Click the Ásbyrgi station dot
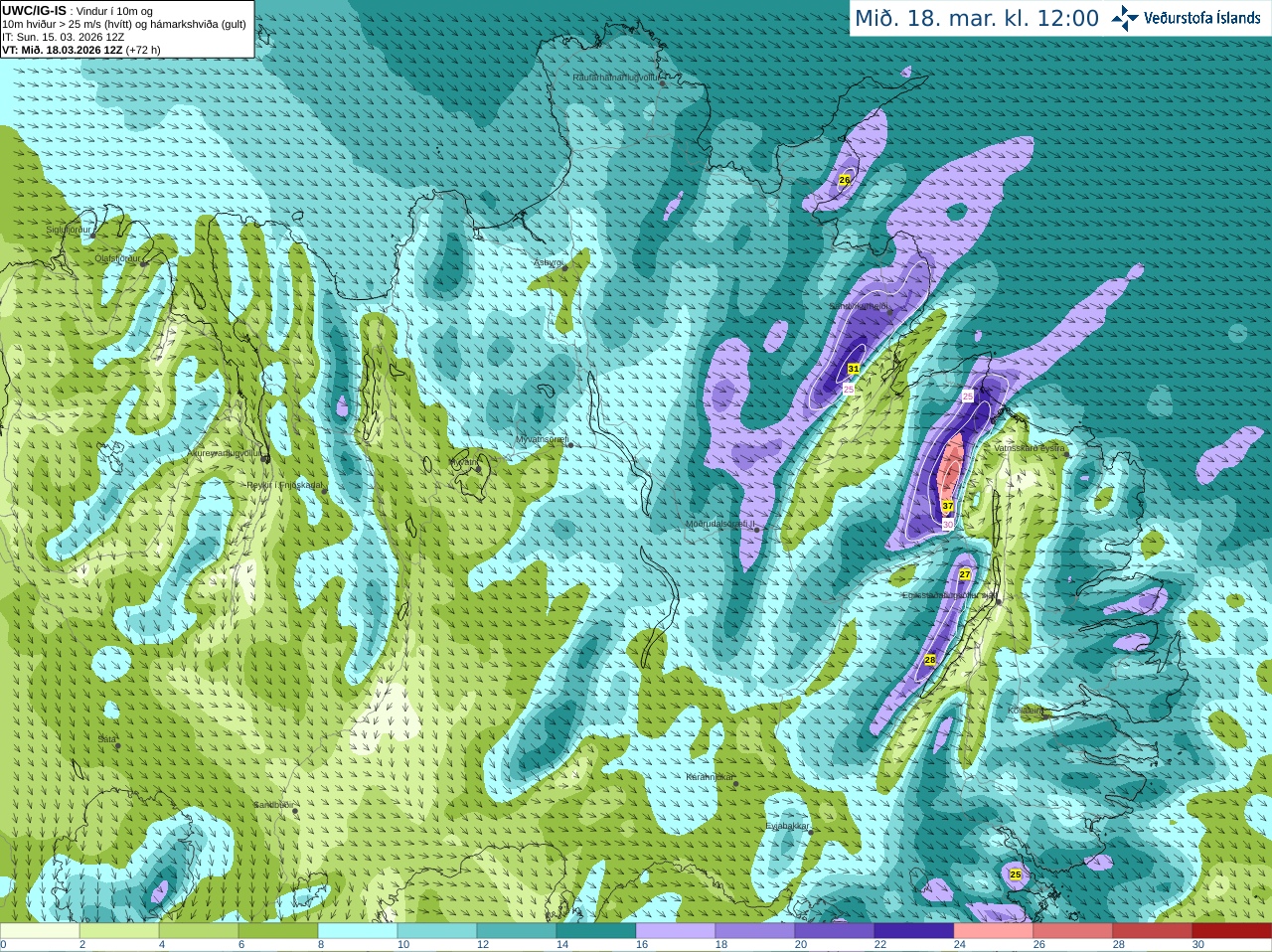1272x952 pixels. pyautogui.click(x=564, y=268)
